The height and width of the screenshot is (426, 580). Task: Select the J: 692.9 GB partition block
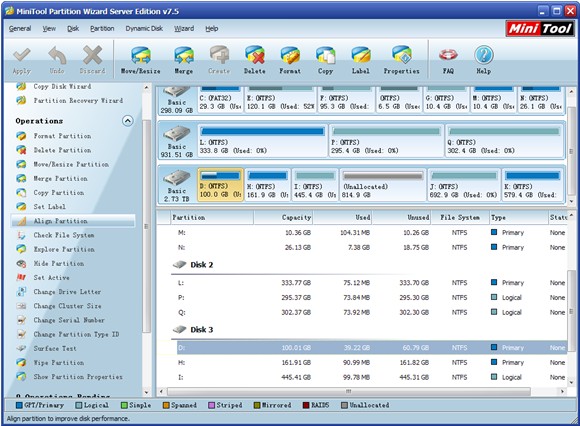(x=464, y=185)
